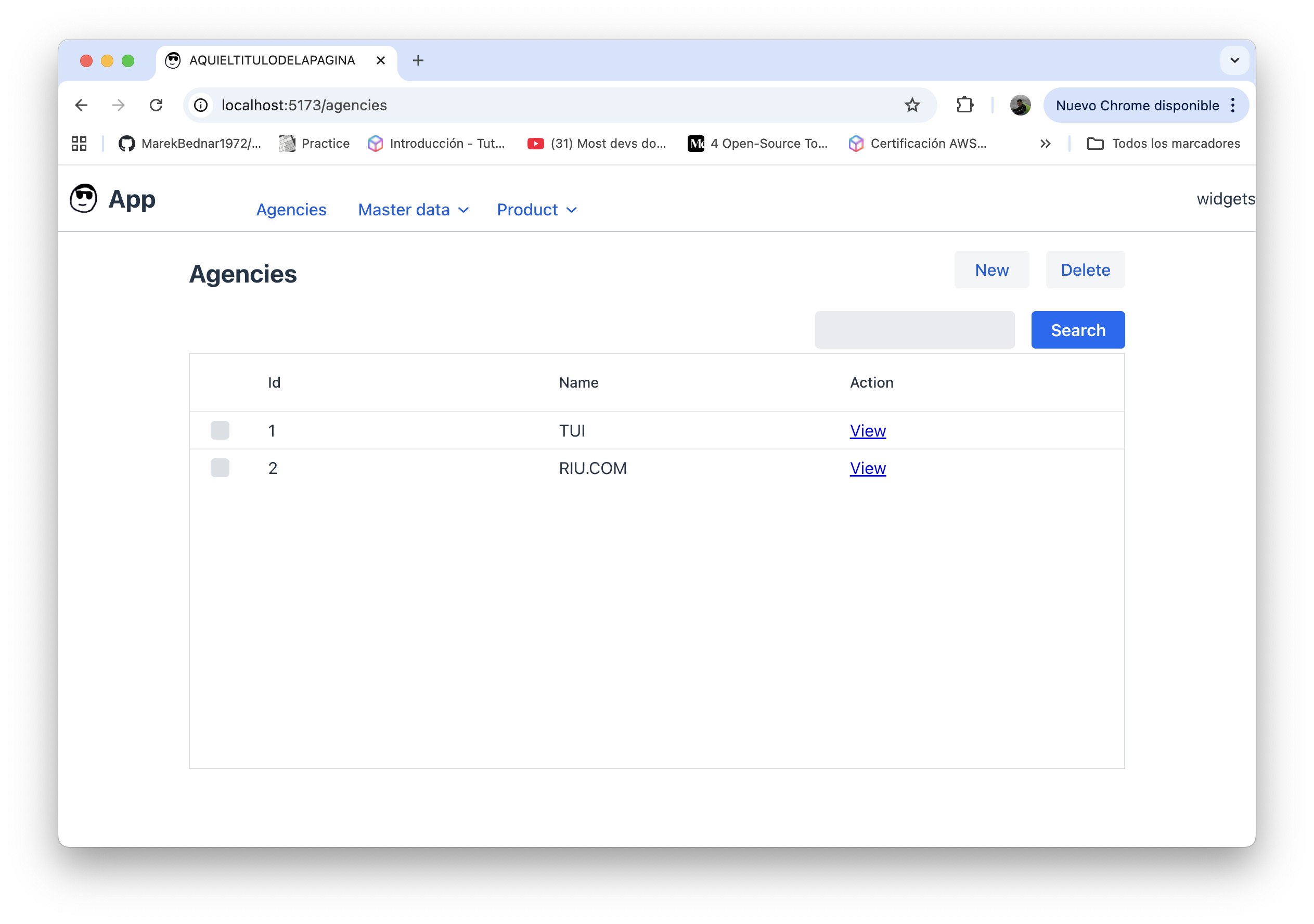Show hidden bookmarks overflow chevron
Image resolution: width=1314 pixels, height=924 pixels.
point(1045,144)
